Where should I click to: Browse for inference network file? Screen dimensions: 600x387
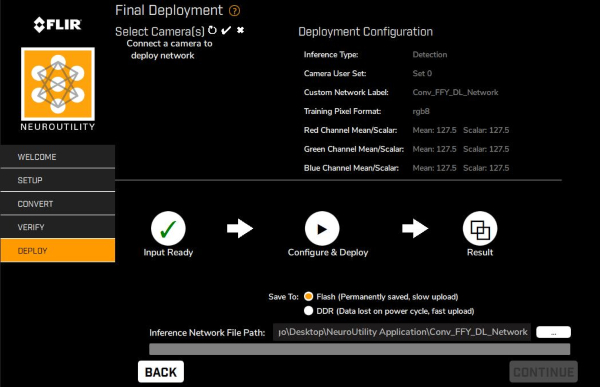553,332
